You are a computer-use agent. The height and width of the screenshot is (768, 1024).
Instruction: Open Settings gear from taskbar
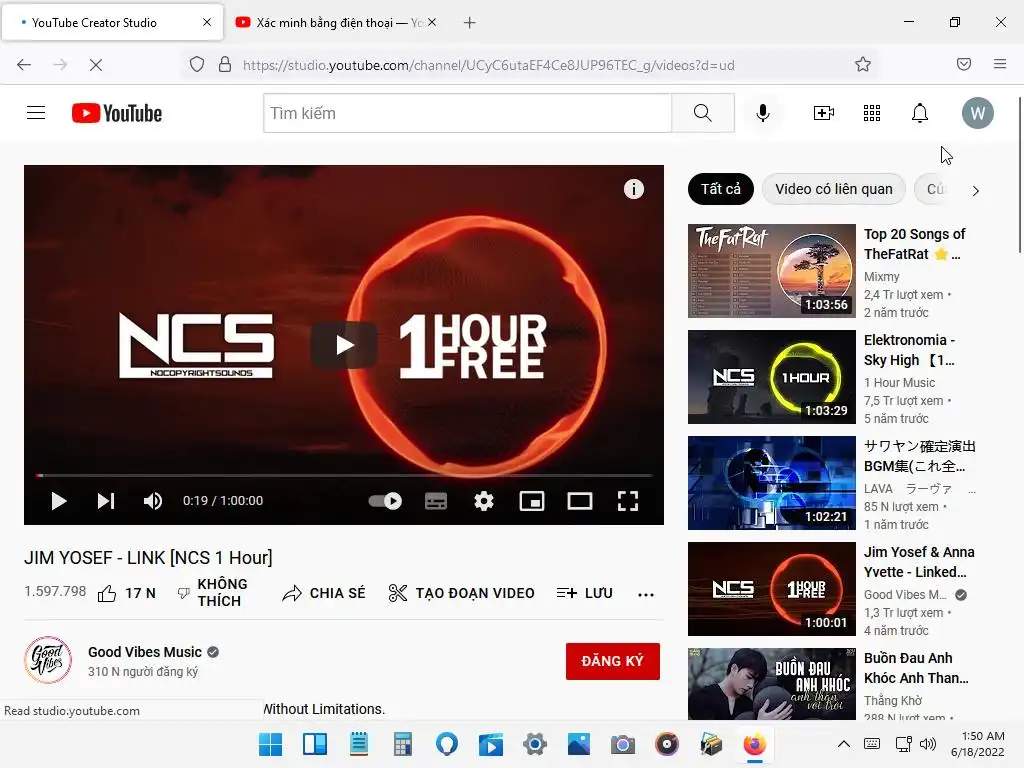tap(535, 744)
